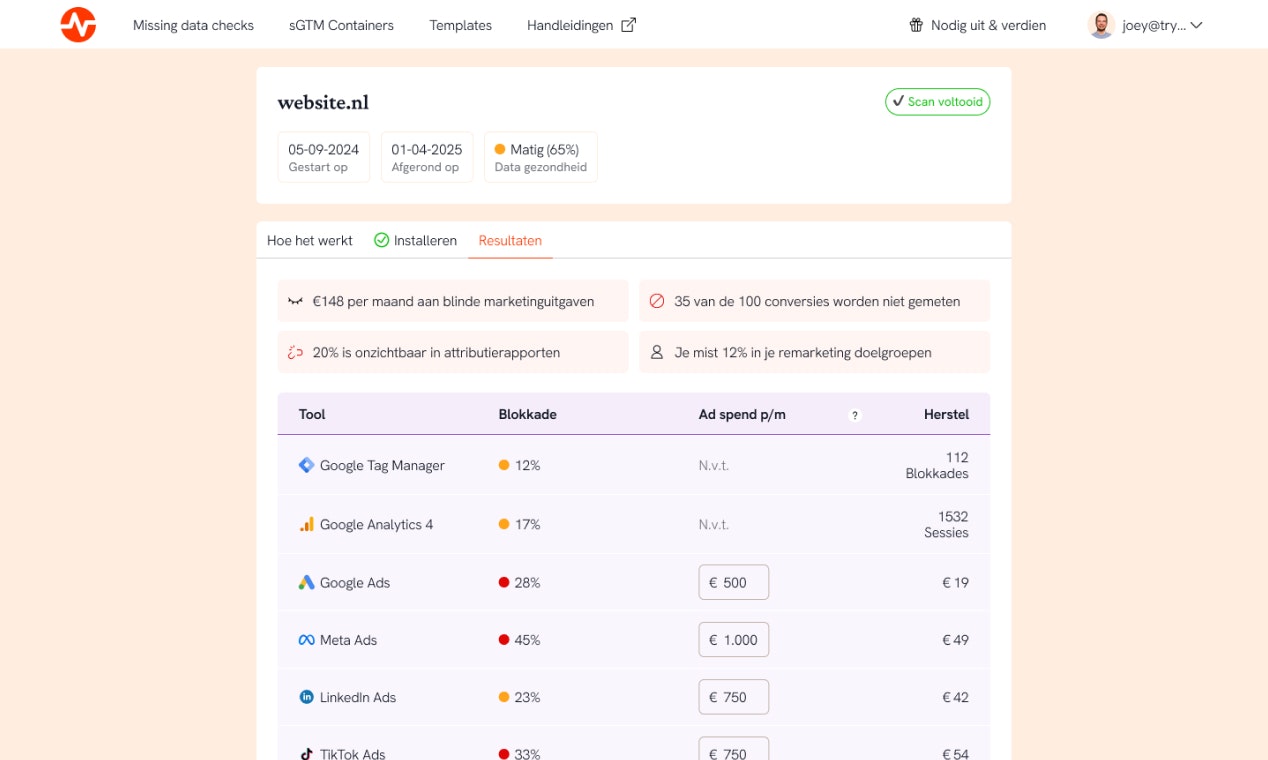1268x760 pixels.
Task: Click the checkmark in Scan voltooid
Action: tap(898, 102)
